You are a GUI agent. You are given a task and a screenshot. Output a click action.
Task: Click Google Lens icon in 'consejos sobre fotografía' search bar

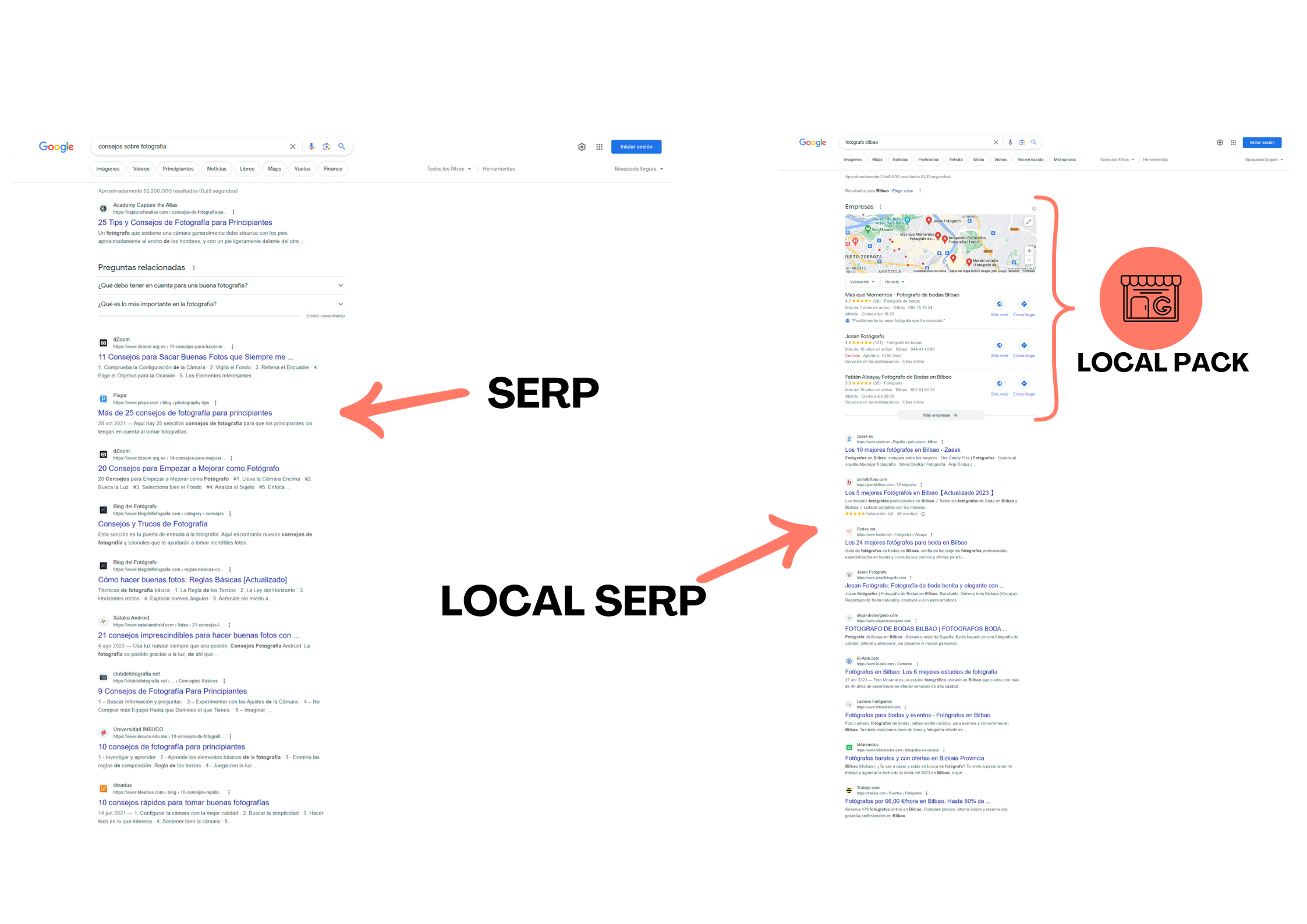[327, 147]
